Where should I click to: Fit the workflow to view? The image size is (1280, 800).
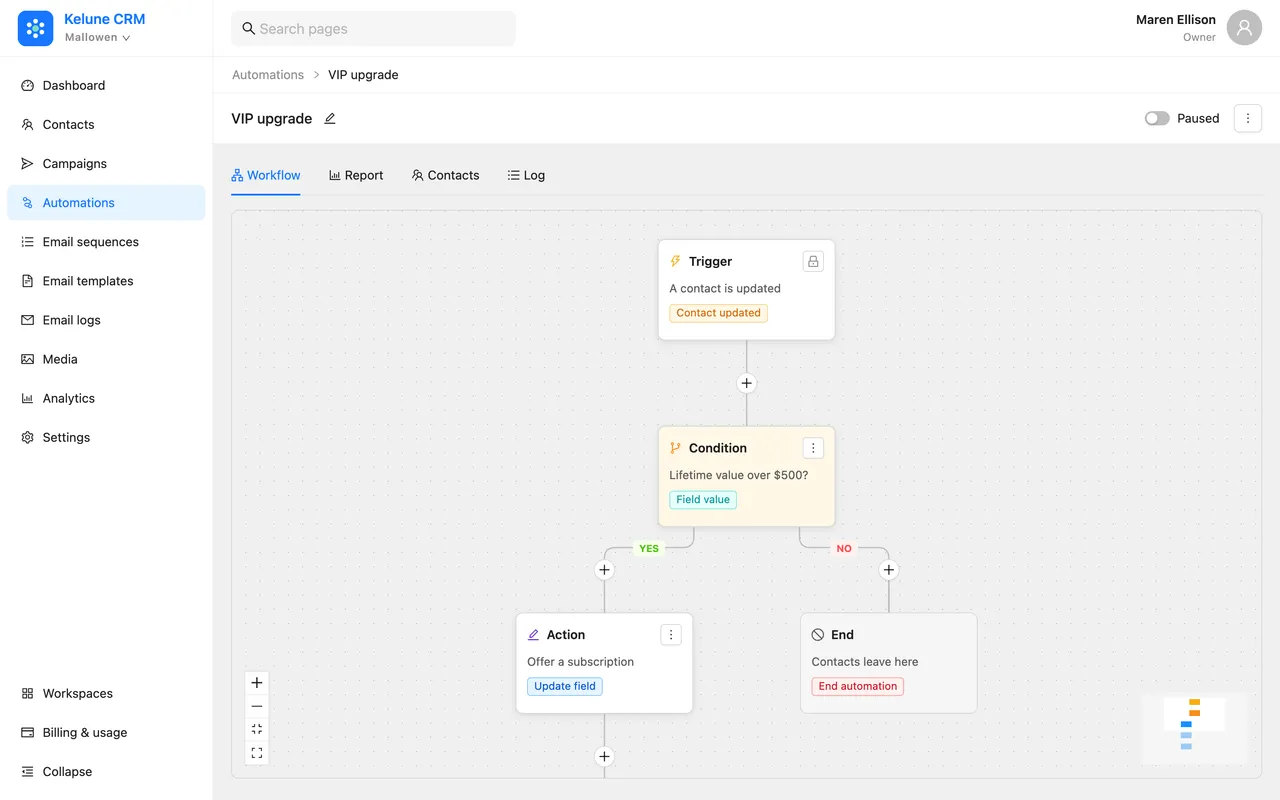pos(257,729)
